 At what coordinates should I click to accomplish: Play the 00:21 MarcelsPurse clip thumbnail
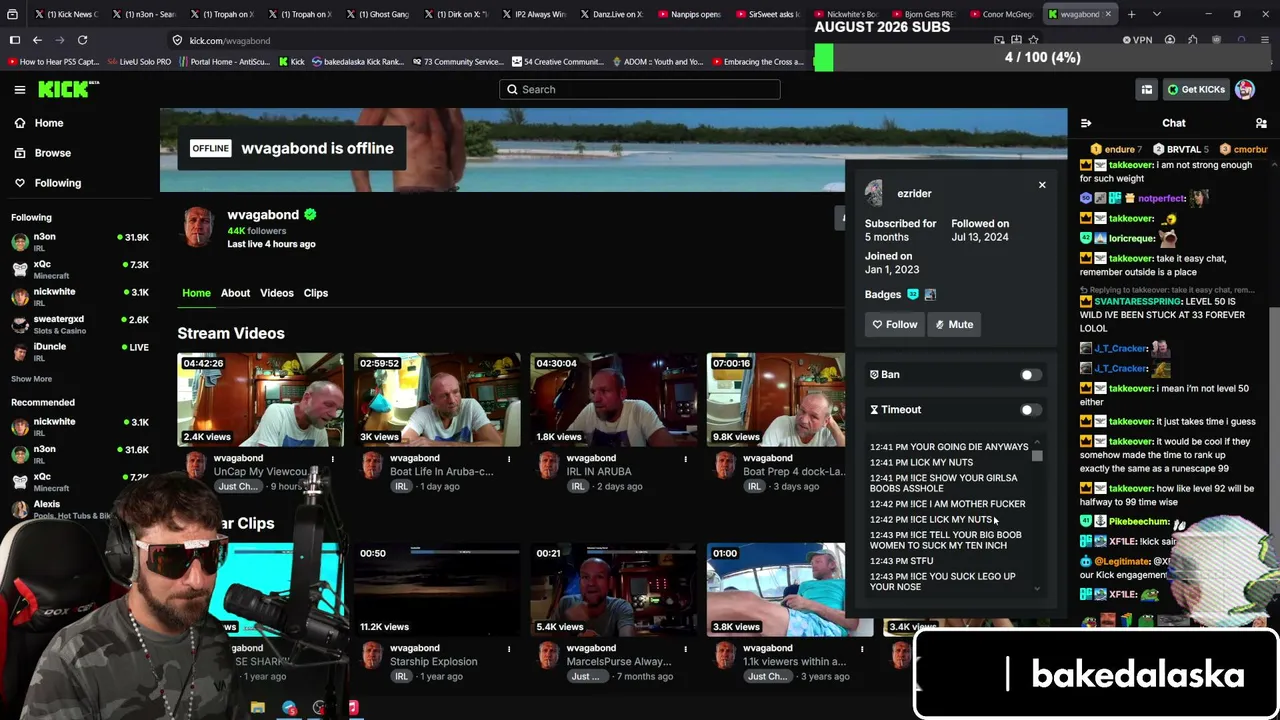pos(613,590)
